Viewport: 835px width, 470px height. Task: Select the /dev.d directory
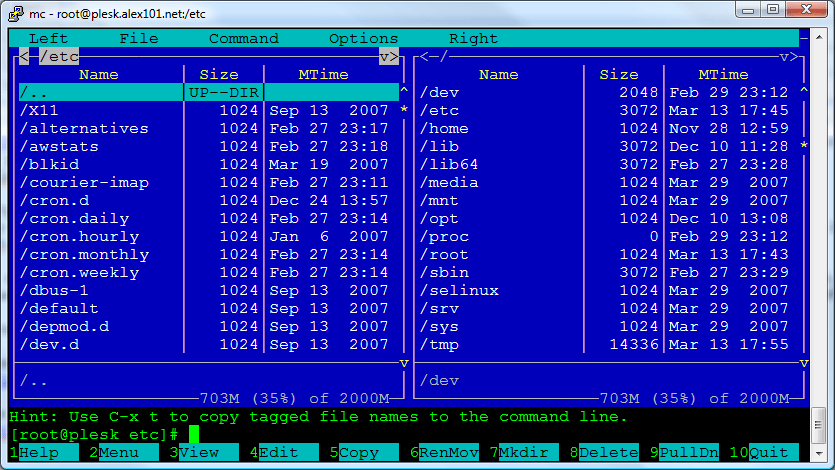[x=209, y=345]
